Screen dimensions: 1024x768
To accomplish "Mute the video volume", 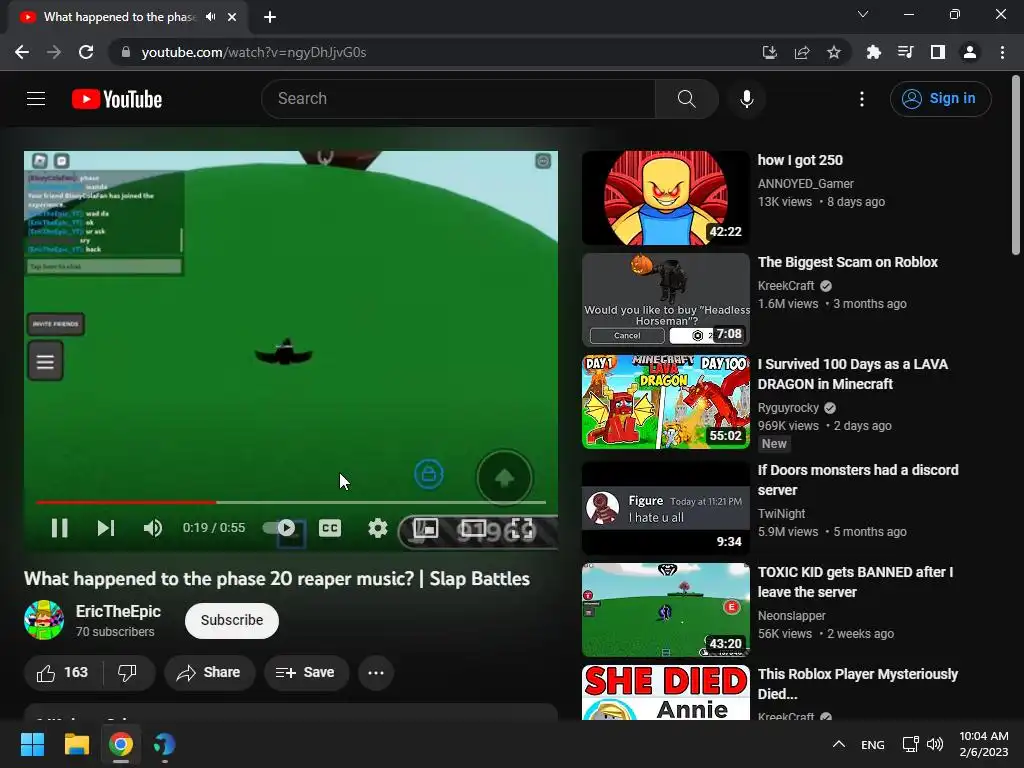I will click(x=152, y=528).
